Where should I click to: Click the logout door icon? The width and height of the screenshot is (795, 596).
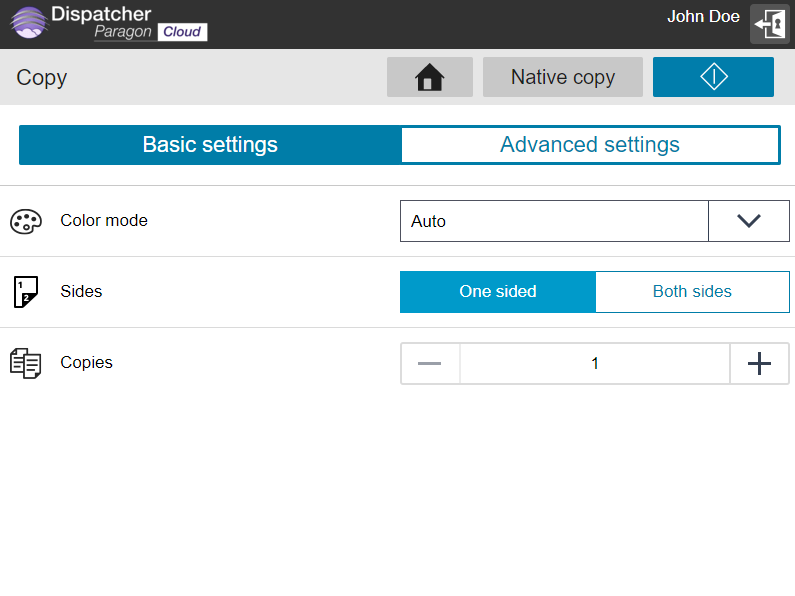pyautogui.click(x=770, y=24)
